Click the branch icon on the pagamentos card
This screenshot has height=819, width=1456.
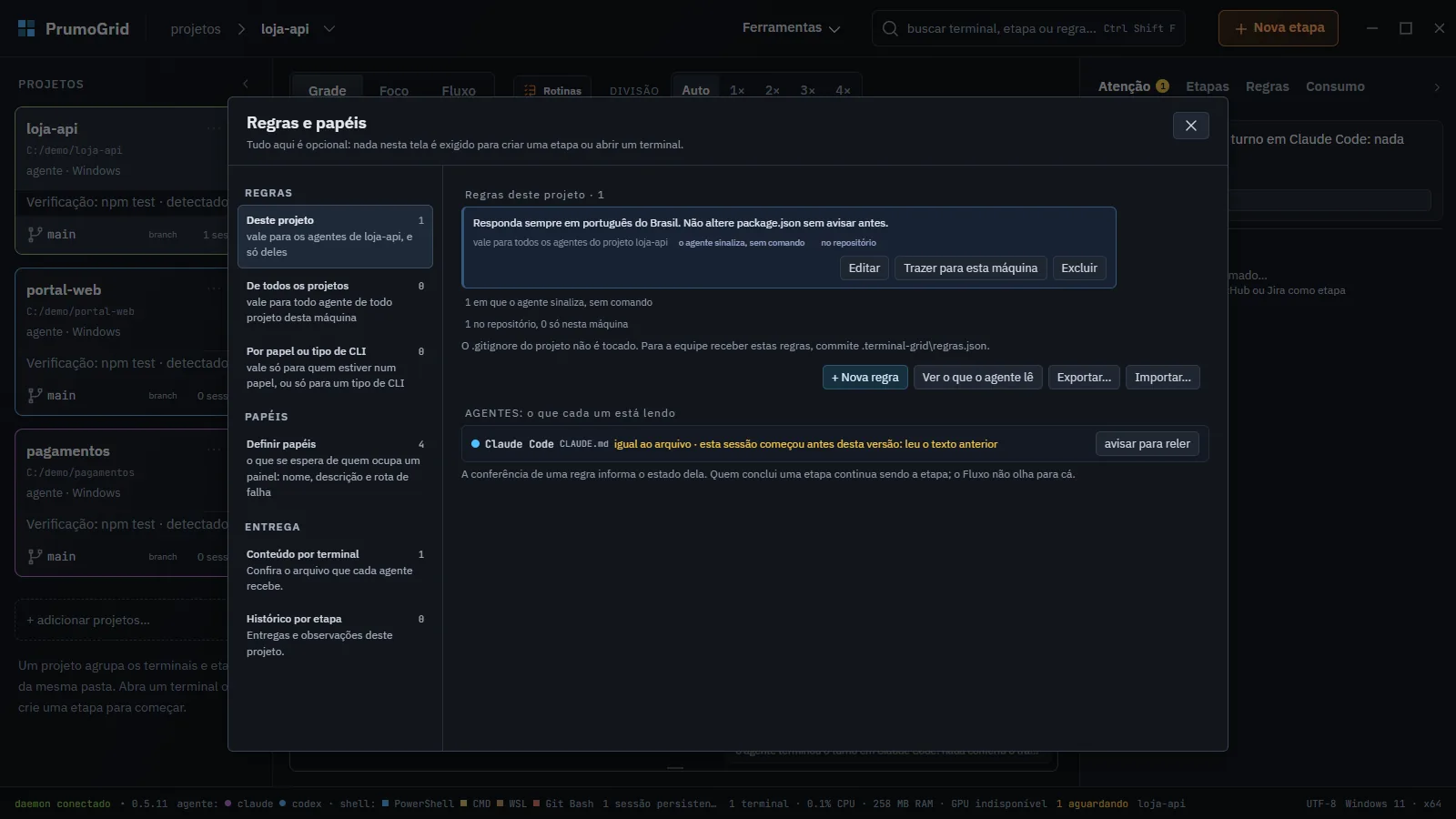(35, 557)
